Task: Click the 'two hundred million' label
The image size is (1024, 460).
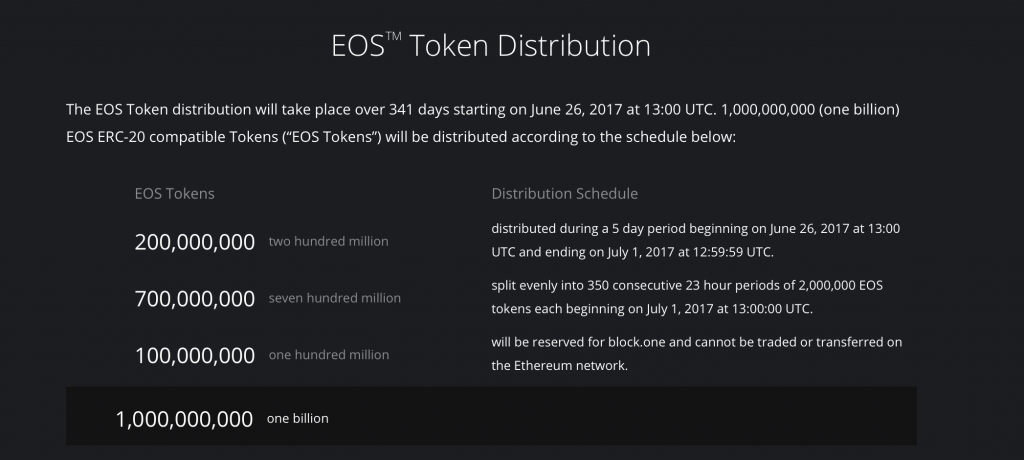Action: (328, 241)
